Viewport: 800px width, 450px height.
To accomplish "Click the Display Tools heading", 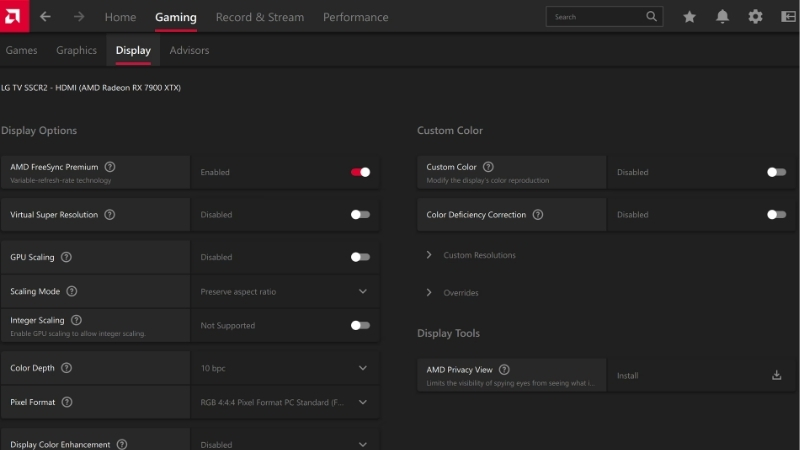I will (x=448, y=333).
